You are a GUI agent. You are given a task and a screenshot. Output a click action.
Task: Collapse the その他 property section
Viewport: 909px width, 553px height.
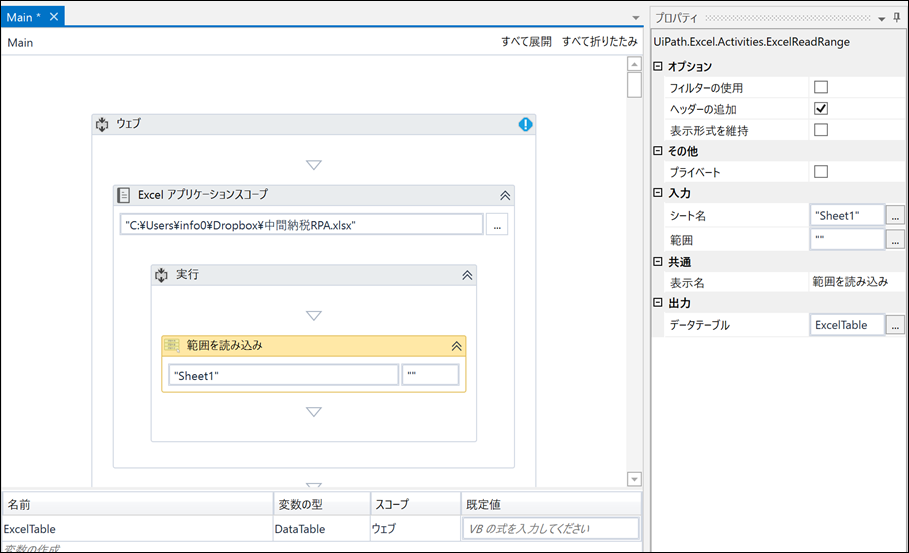tap(658, 151)
